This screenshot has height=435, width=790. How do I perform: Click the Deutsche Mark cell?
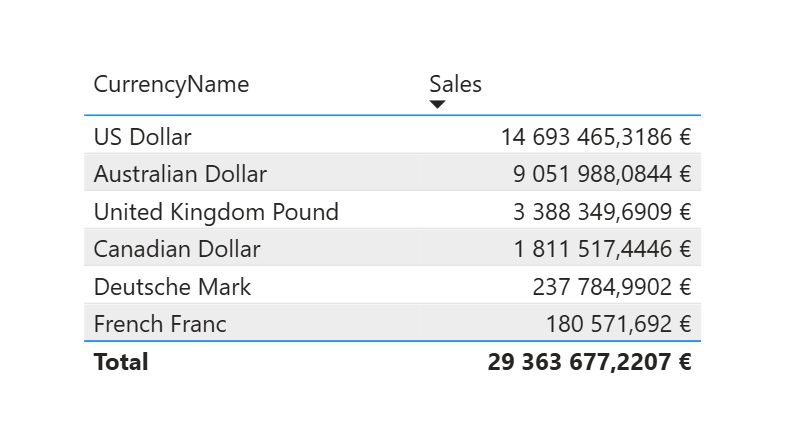pyautogui.click(x=172, y=287)
